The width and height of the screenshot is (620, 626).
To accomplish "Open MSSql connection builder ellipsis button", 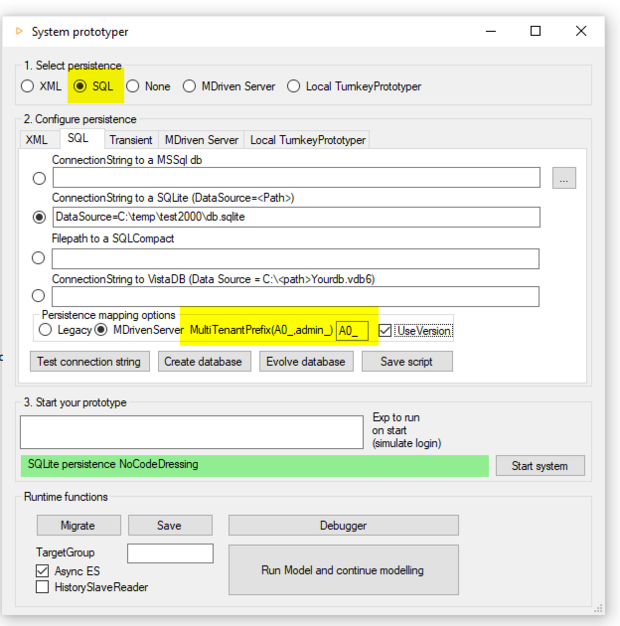I will pos(564,178).
